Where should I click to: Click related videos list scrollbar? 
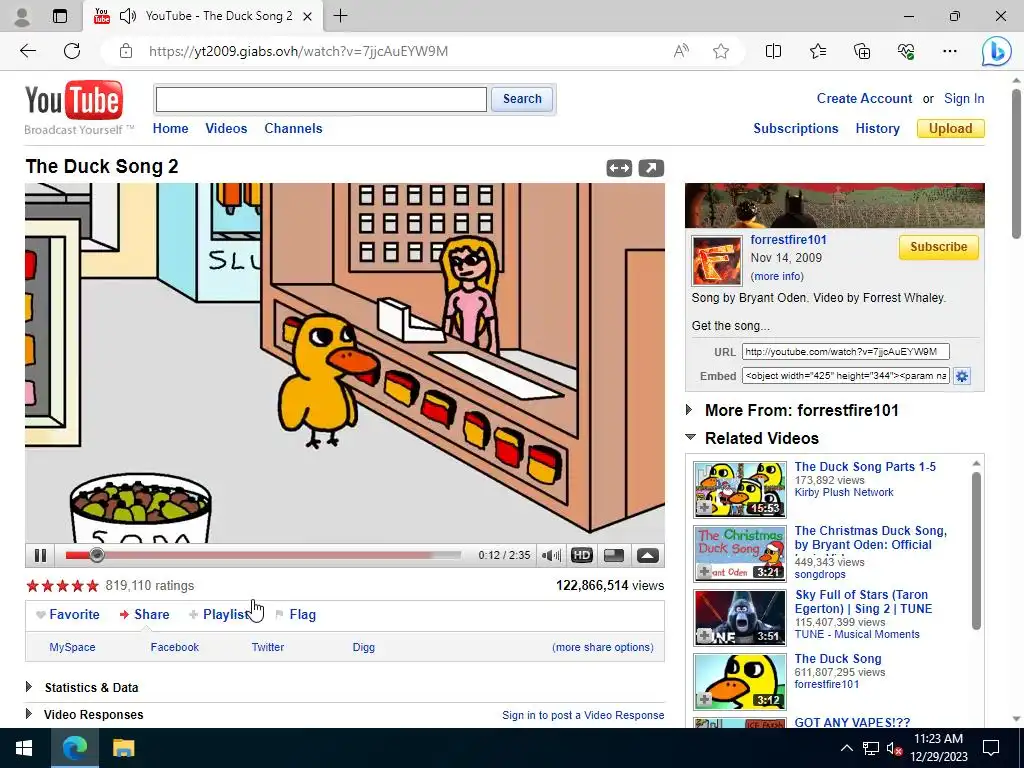click(976, 551)
